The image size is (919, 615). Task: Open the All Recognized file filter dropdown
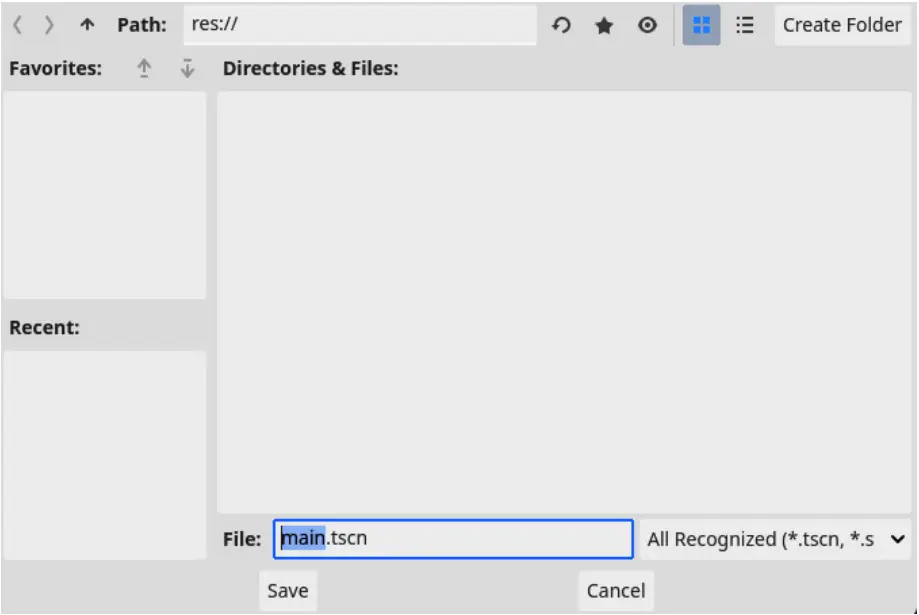point(776,539)
